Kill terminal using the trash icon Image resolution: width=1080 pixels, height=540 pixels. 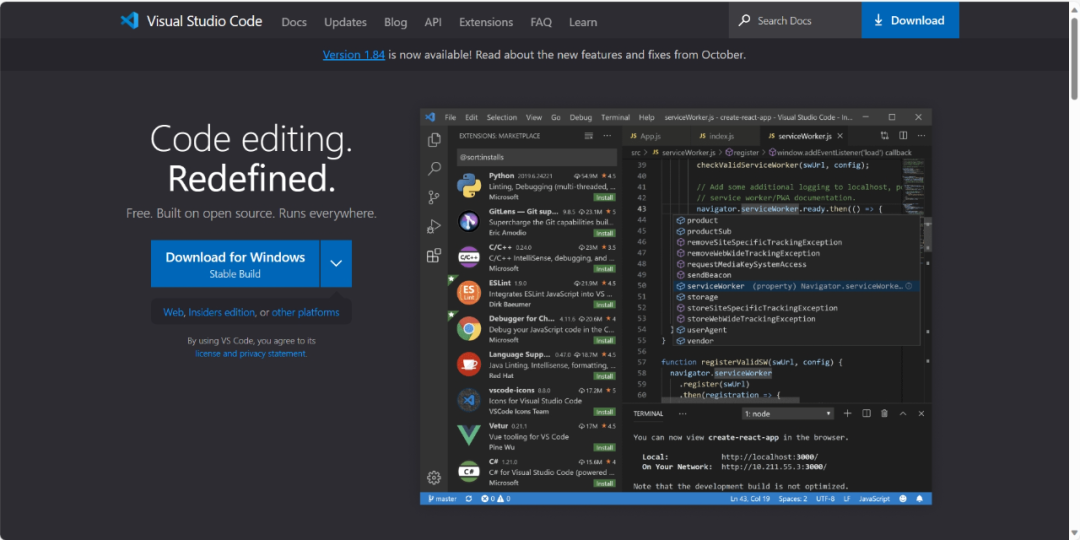pos(884,413)
